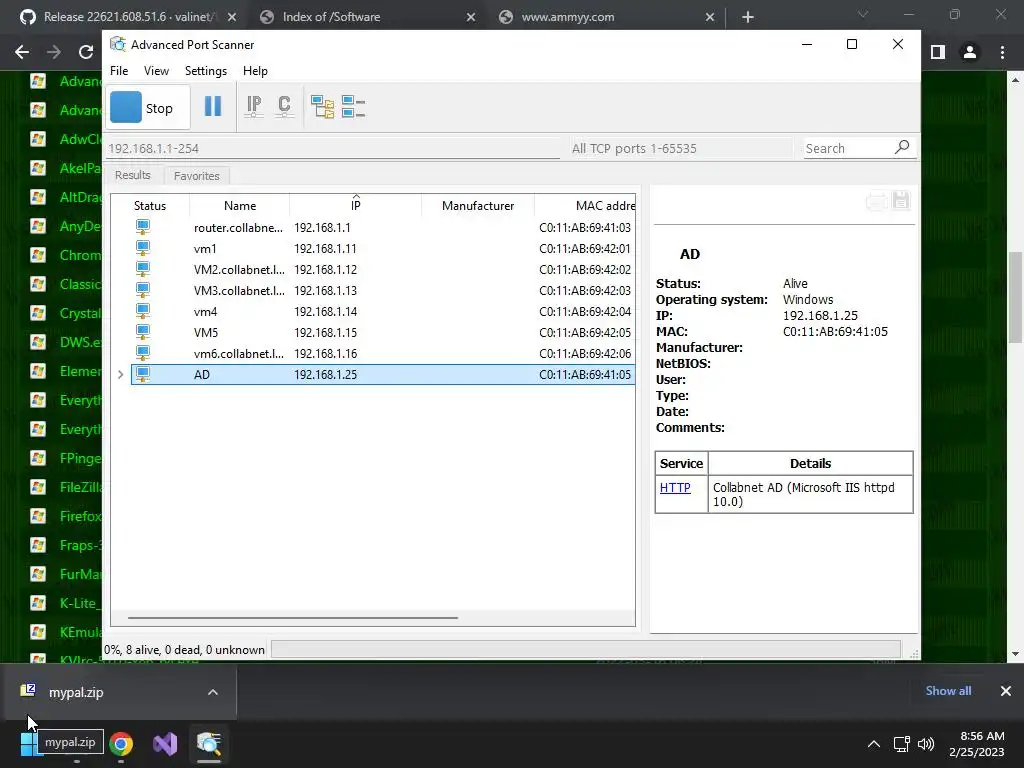Open the View menu

(156, 71)
